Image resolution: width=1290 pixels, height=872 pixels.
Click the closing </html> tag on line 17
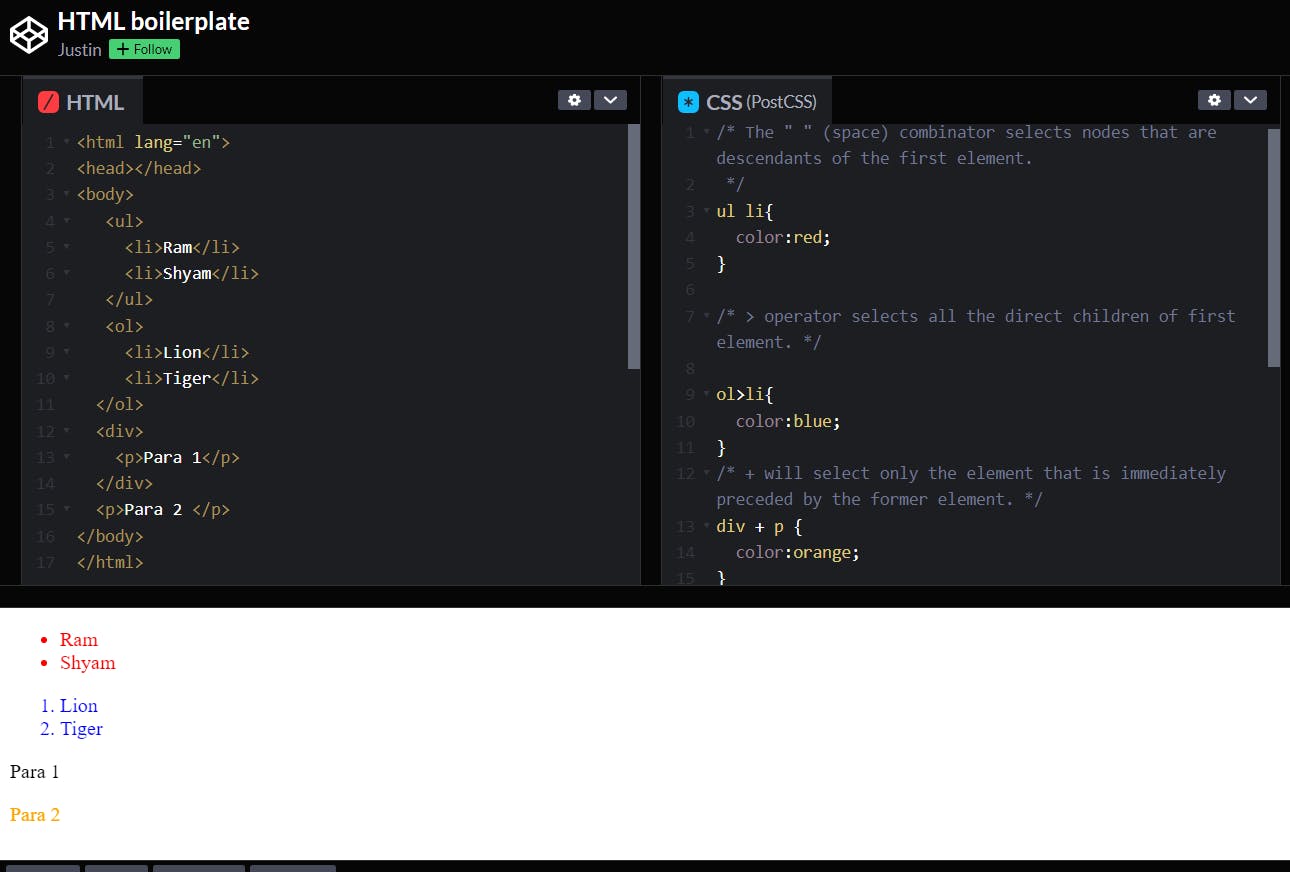click(x=110, y=562)
